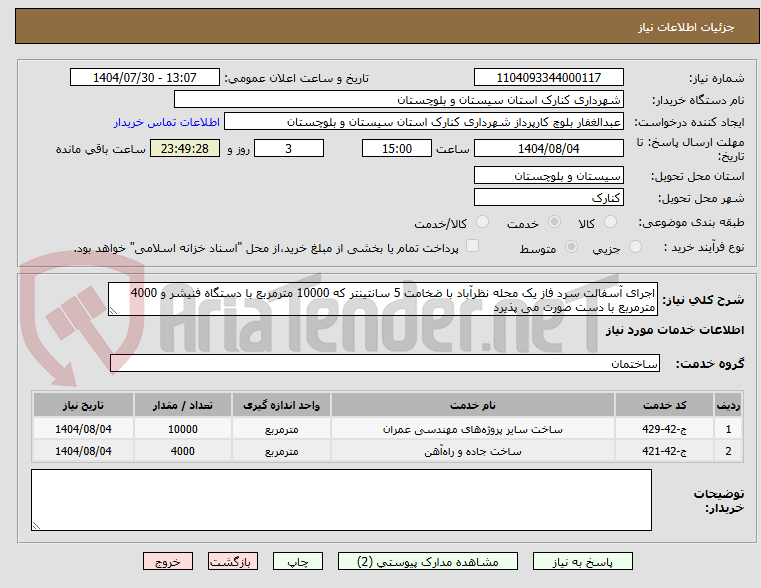Click the نام خدمت column header

[472, 405]
